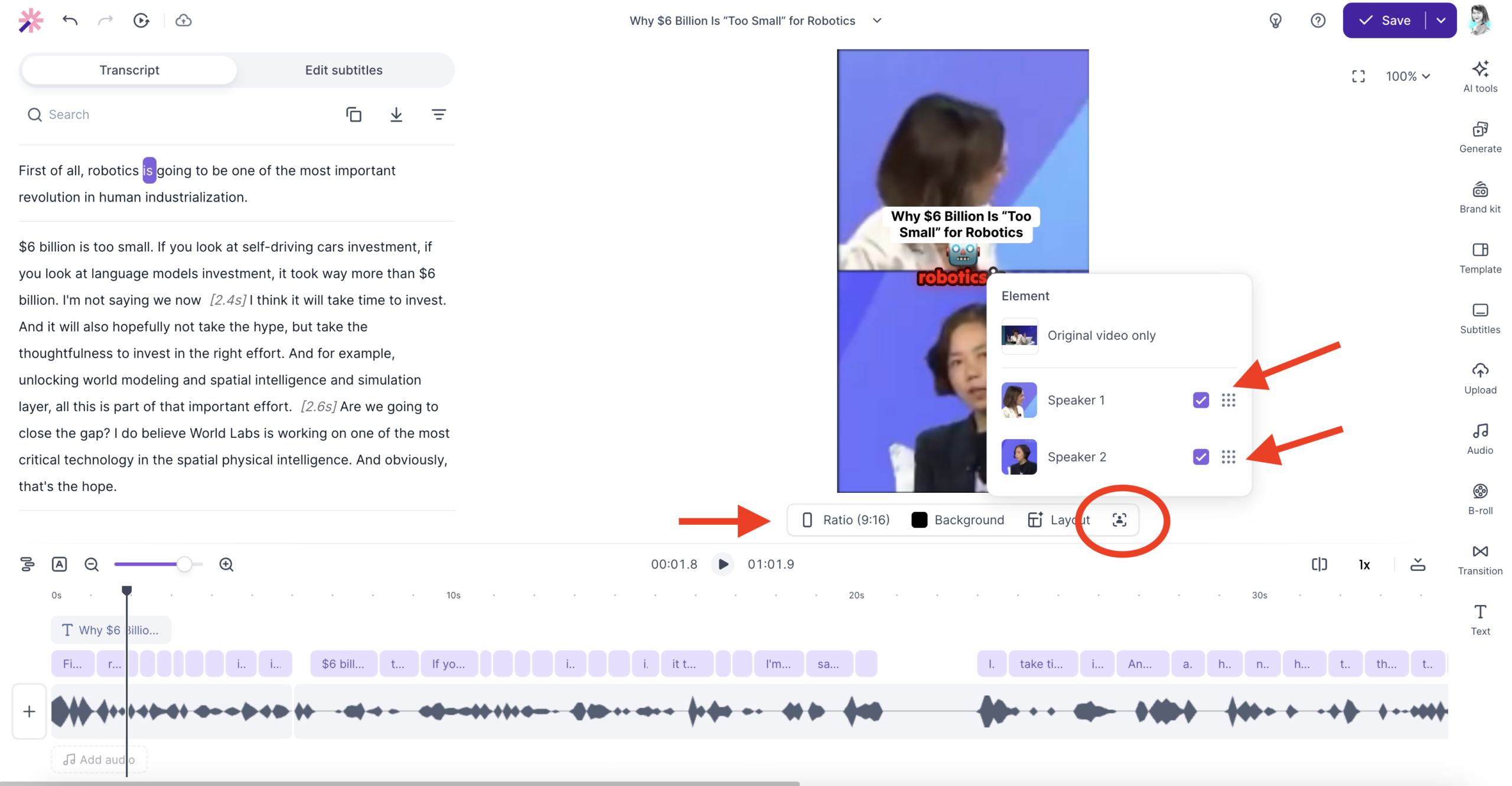
Task: Open the Text sidebar panel
Action: click(x=1479, y=619)
